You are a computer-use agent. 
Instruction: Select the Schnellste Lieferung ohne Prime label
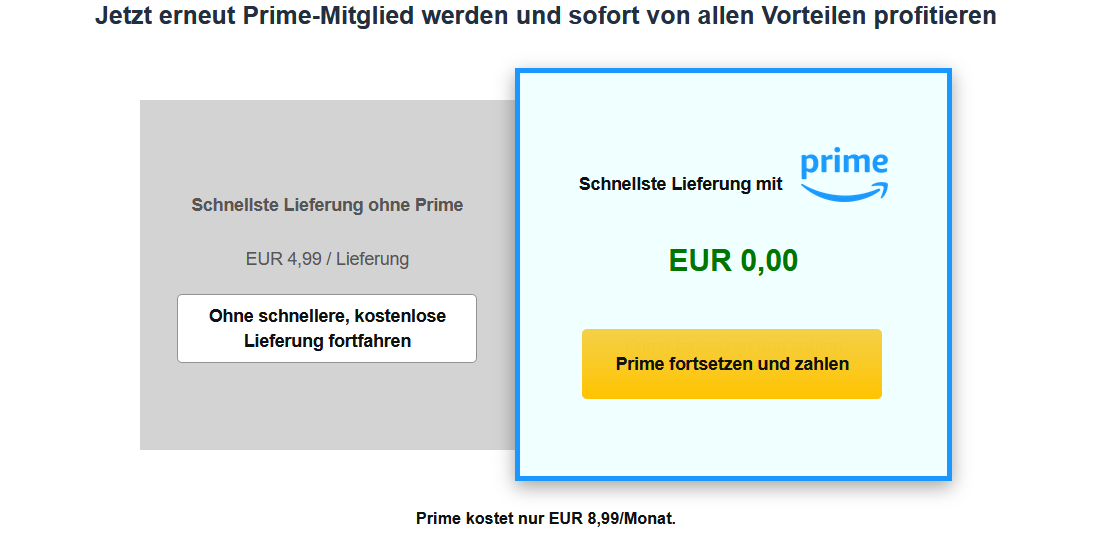(x=327, y=205)
